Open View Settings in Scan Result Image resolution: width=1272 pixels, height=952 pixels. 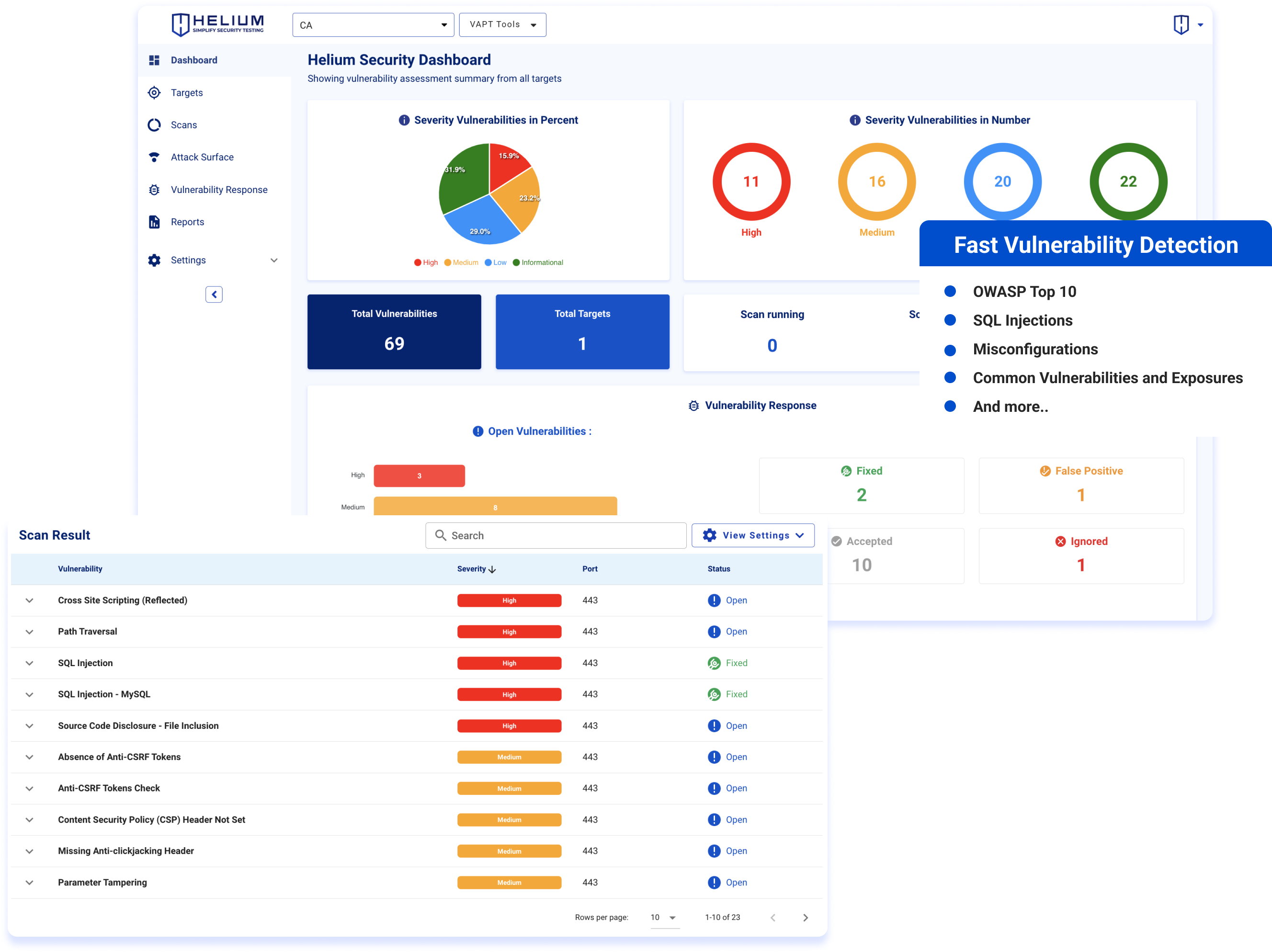point(753,535)
